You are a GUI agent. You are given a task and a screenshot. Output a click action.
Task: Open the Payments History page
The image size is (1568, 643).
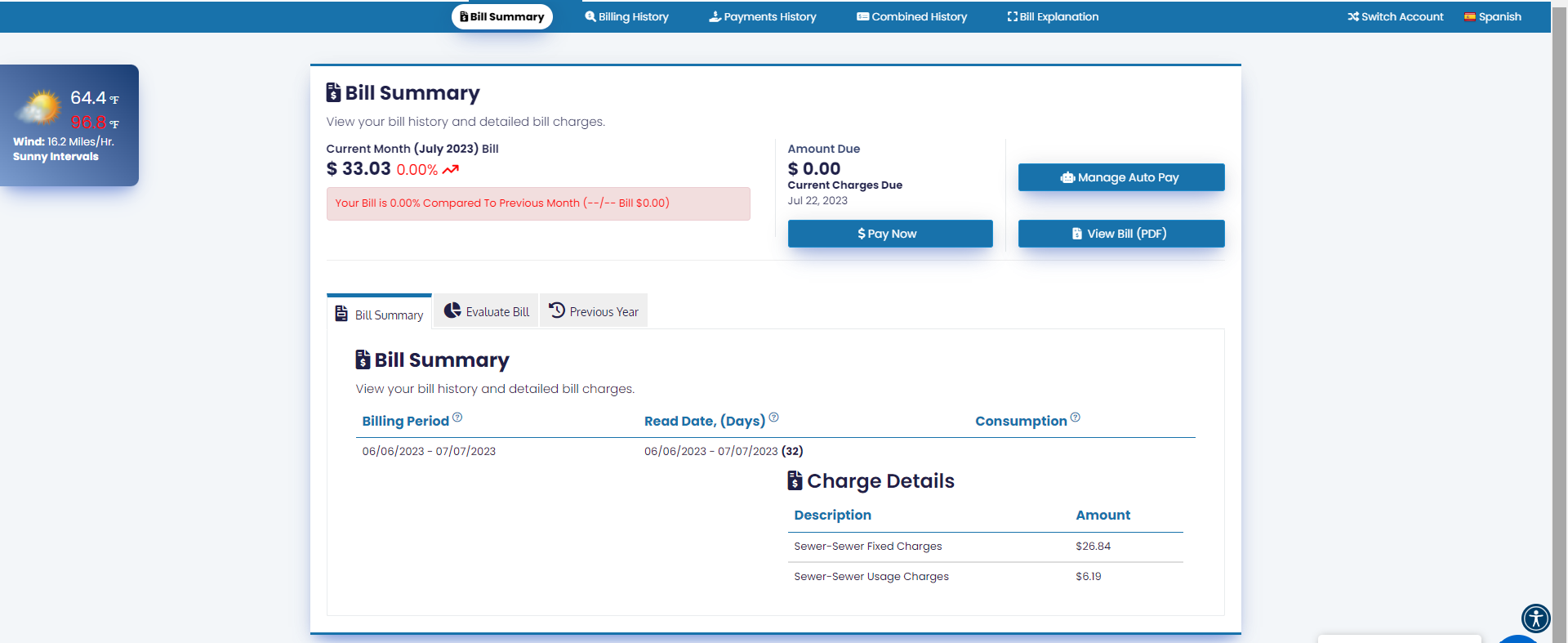762,17
